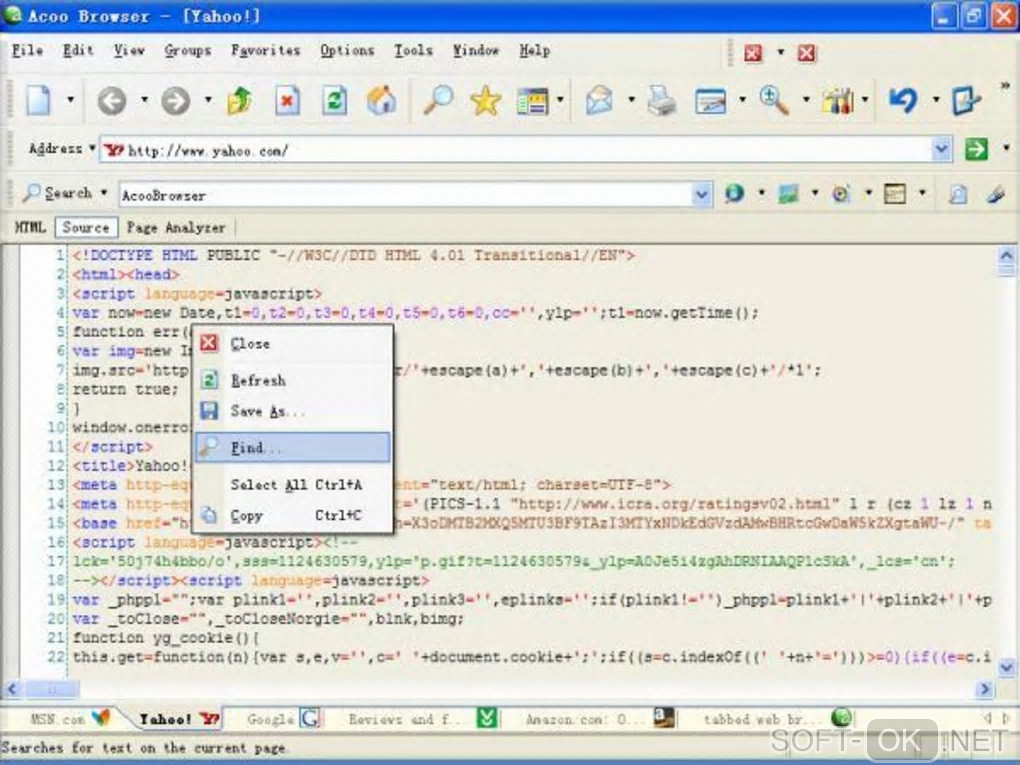1020x765 pixels.
Task: Open the New page dropdown arrow
Action: pyautogui.click(x=70, y=100)
